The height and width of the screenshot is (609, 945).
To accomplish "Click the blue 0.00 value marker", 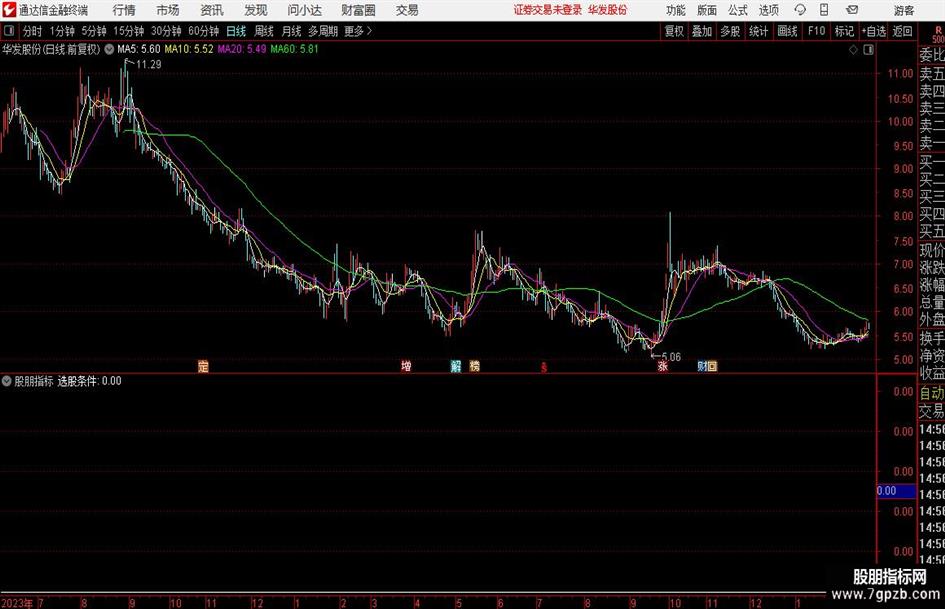I will pyautogui.click(x=896, y=491).
